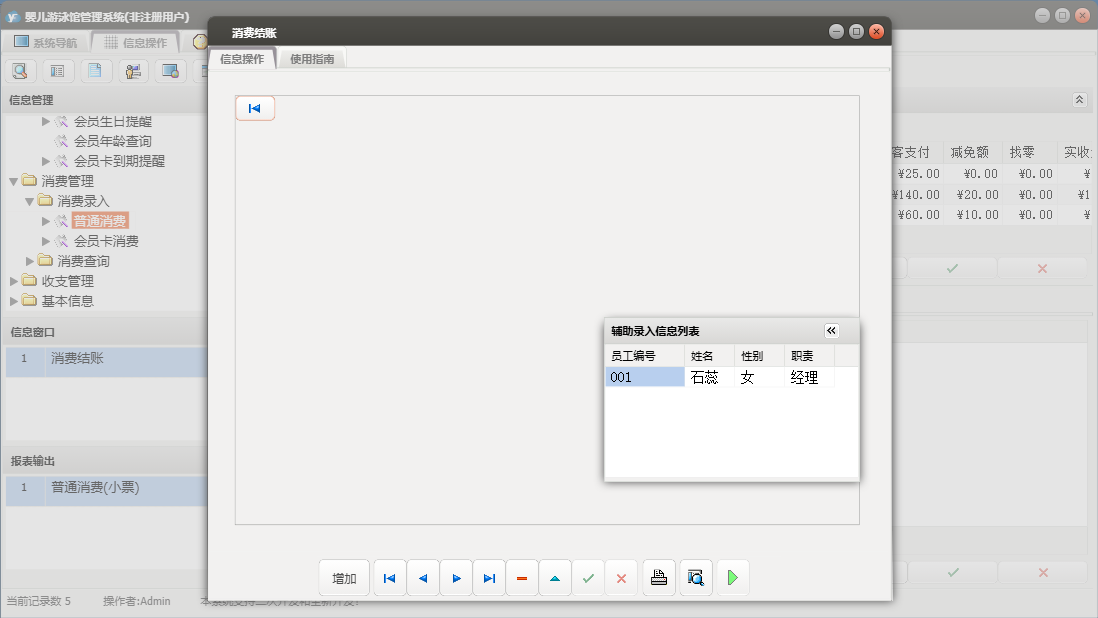Expand the 收支管理 tree folder
Viewport: 1098px width, 618px height.
14,281
